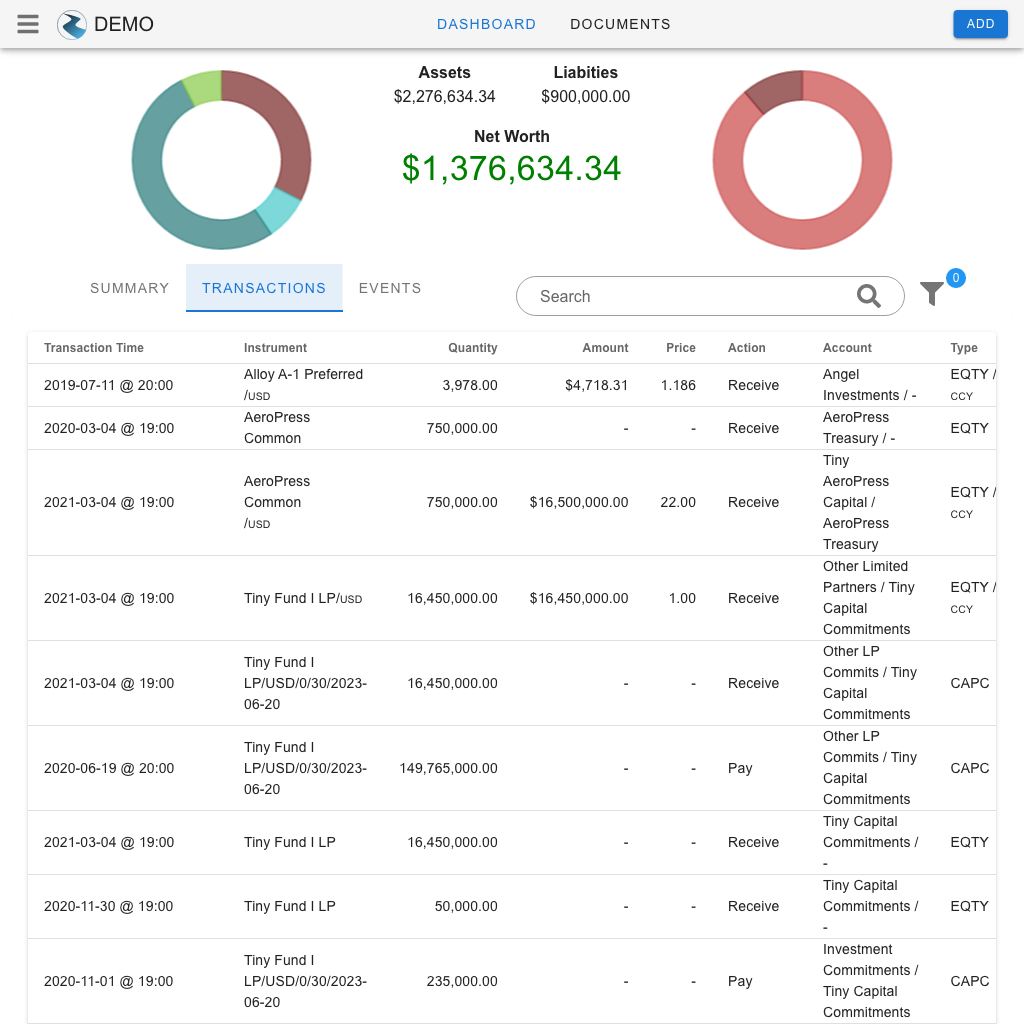Viewport: 1024px width, 1024px height.
Task: Click the filter count badge
Action: [x=955, y=278]
